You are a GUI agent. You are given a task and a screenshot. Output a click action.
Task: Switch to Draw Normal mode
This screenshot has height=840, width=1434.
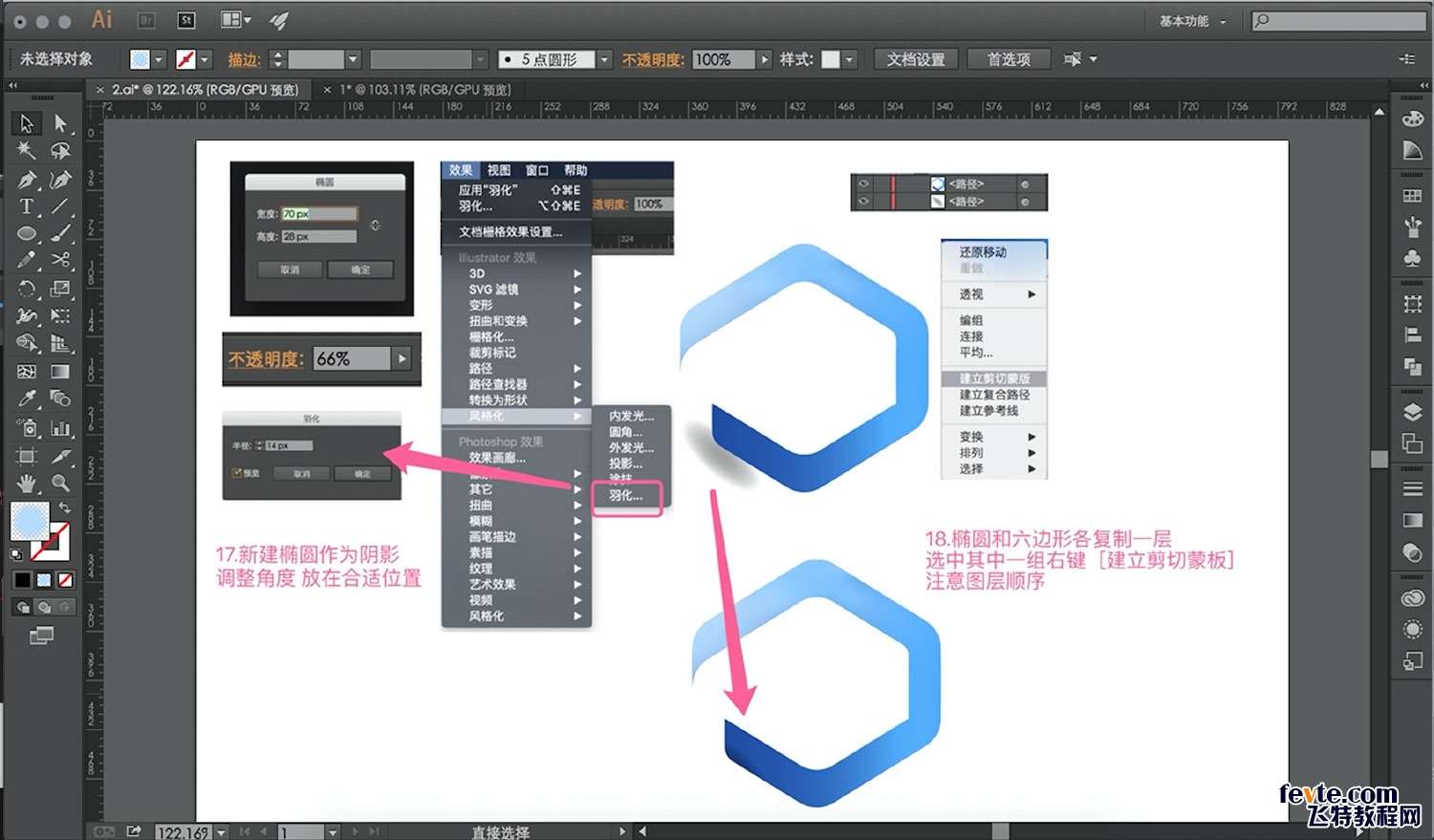tap(23, 607)
